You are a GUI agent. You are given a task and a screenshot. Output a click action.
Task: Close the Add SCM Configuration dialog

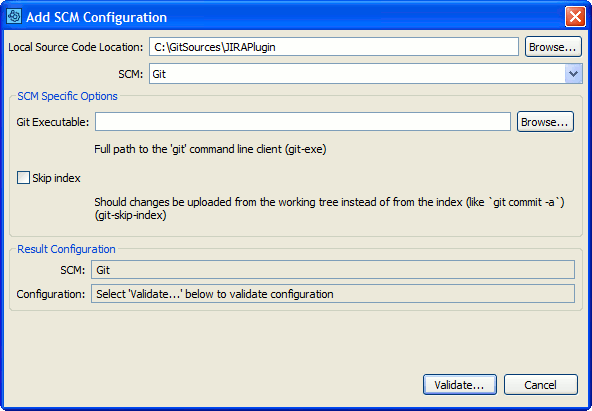(x=575, y=17)
